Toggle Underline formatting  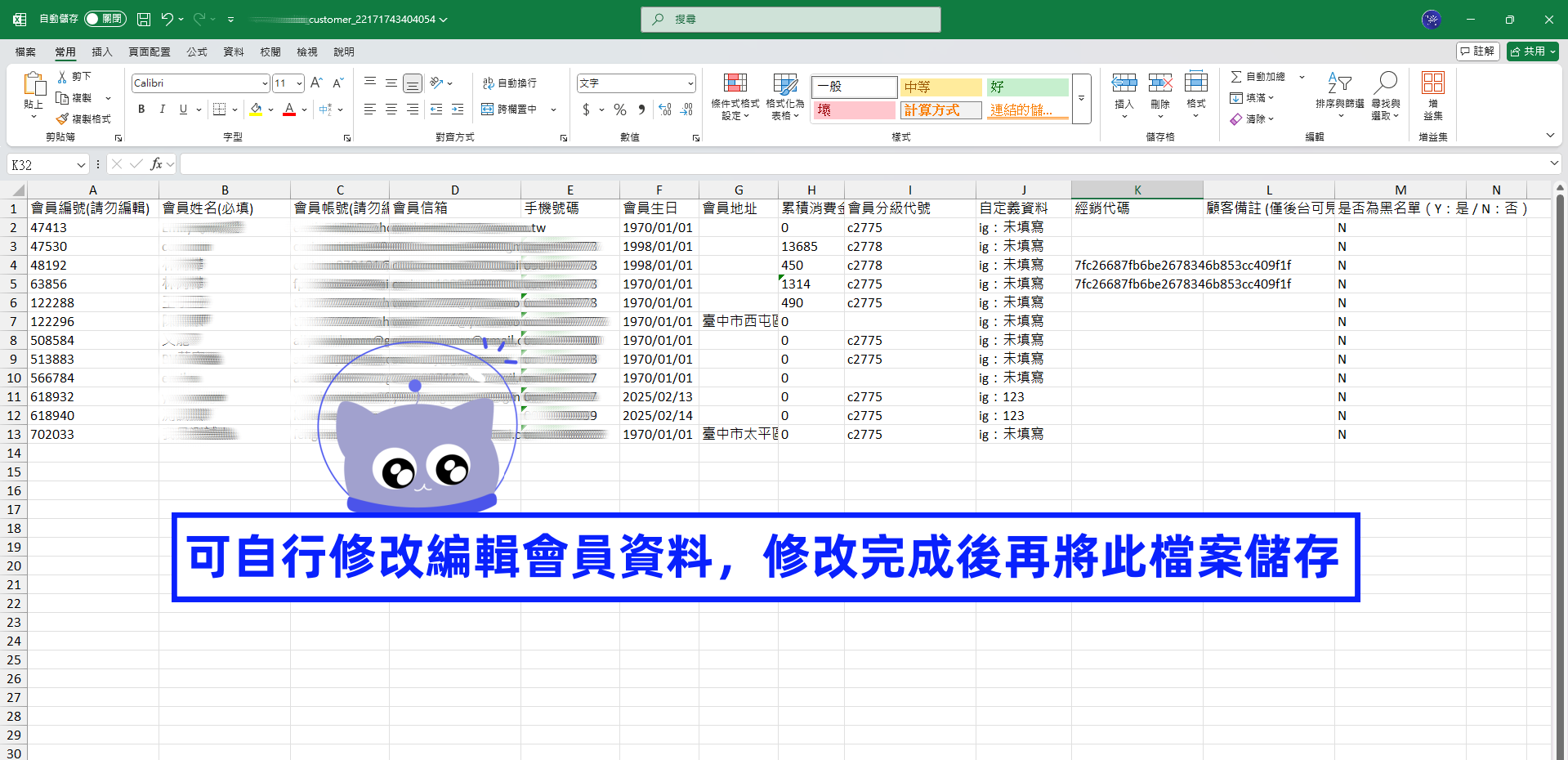(183, 109)
